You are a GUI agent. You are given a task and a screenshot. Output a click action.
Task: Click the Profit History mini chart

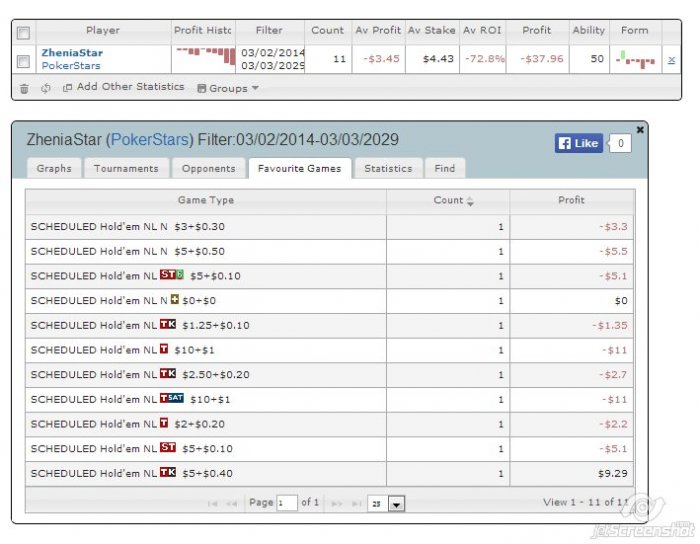[x=206, y=56]
